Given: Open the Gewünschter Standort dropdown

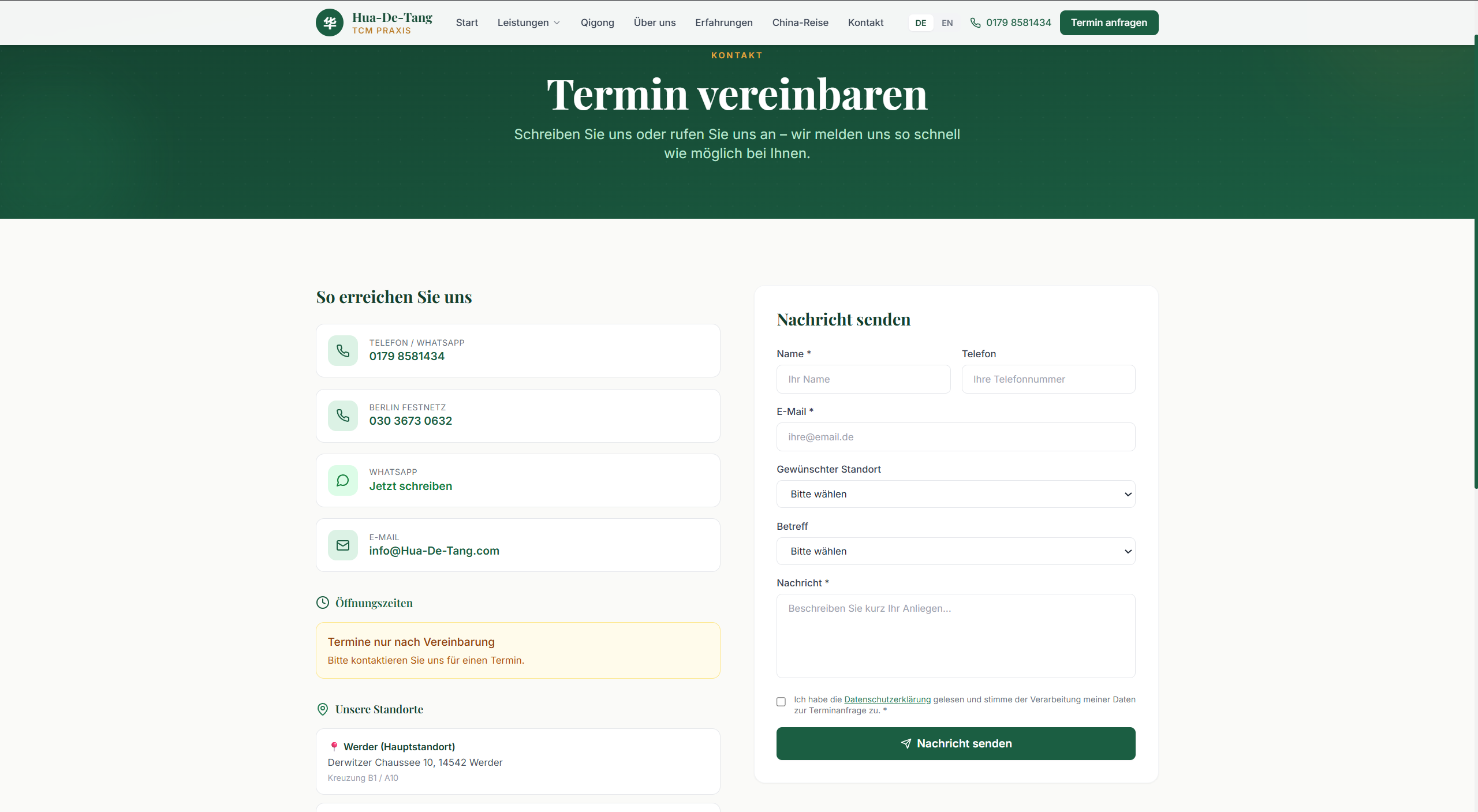Looking at the screenshot, I should pyautogui.click(x=956, y=494).
